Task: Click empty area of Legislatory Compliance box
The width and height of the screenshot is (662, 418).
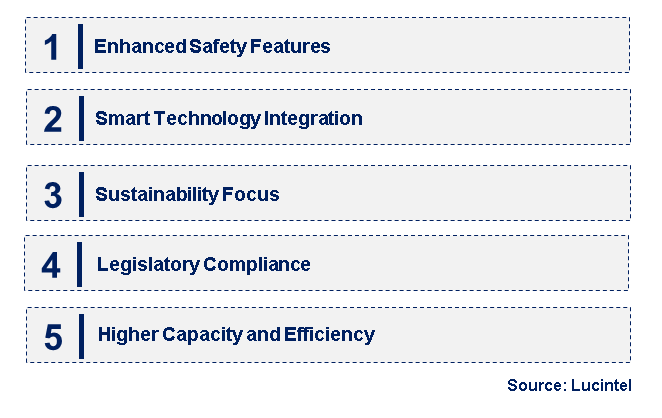Action: 469,263
